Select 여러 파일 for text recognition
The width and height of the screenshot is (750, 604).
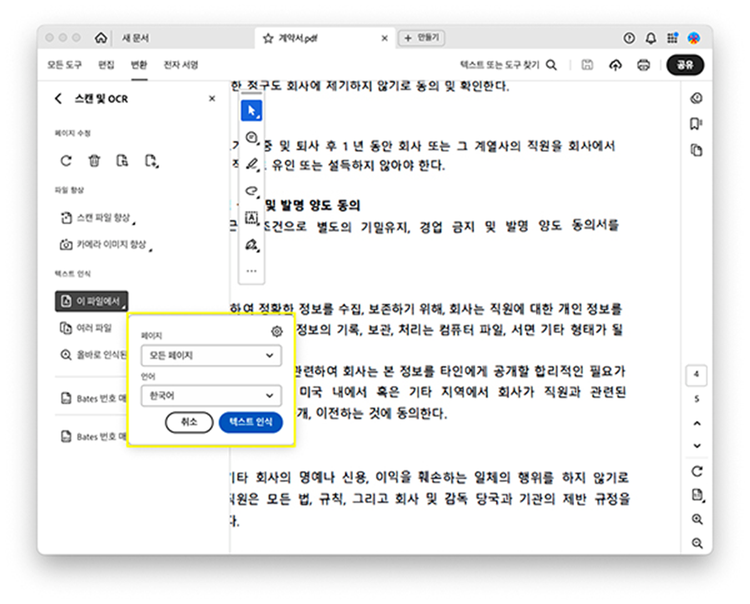tap(86, 328)
